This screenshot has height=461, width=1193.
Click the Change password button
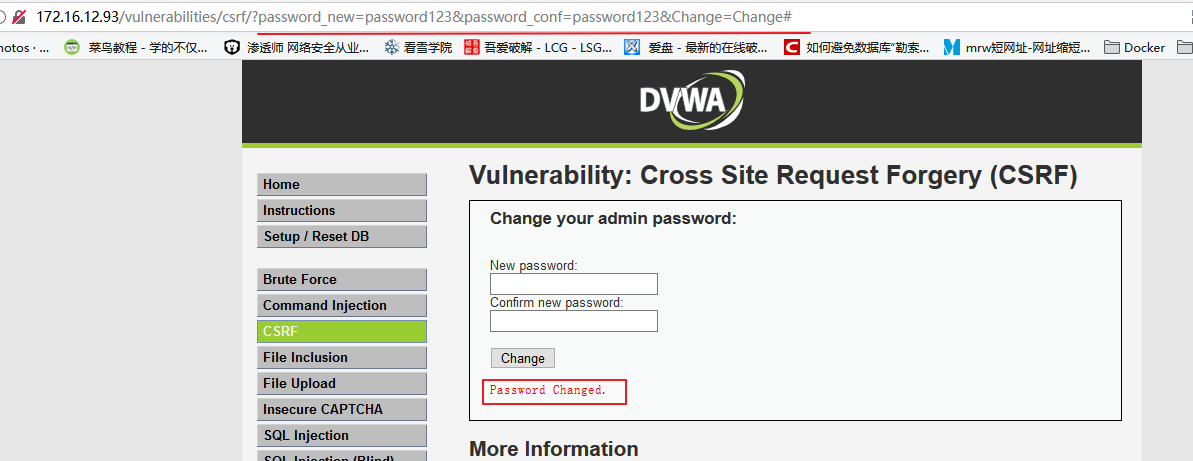(522, 358)
